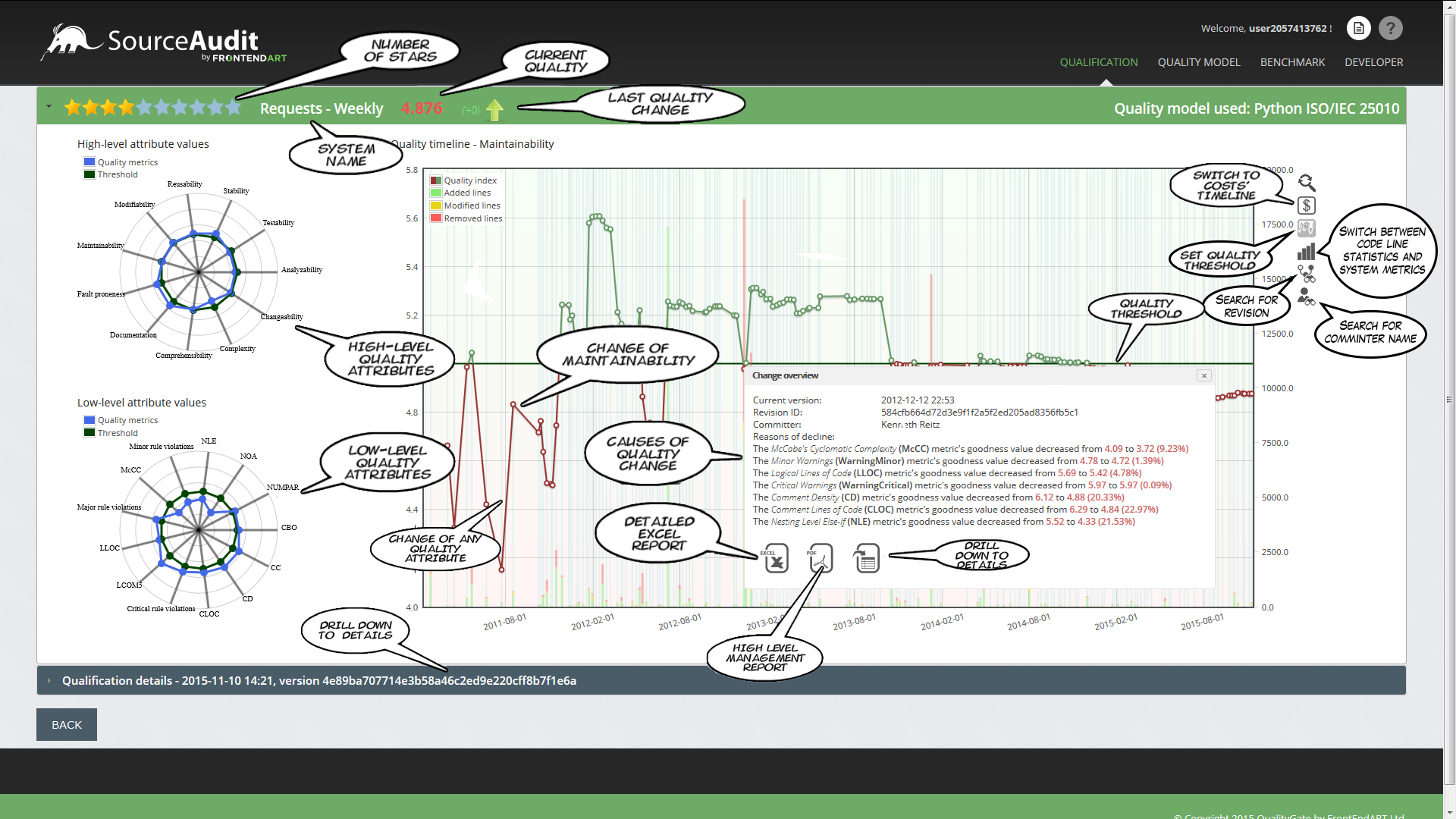Click the drill down to details icon

tap(866, 558)
